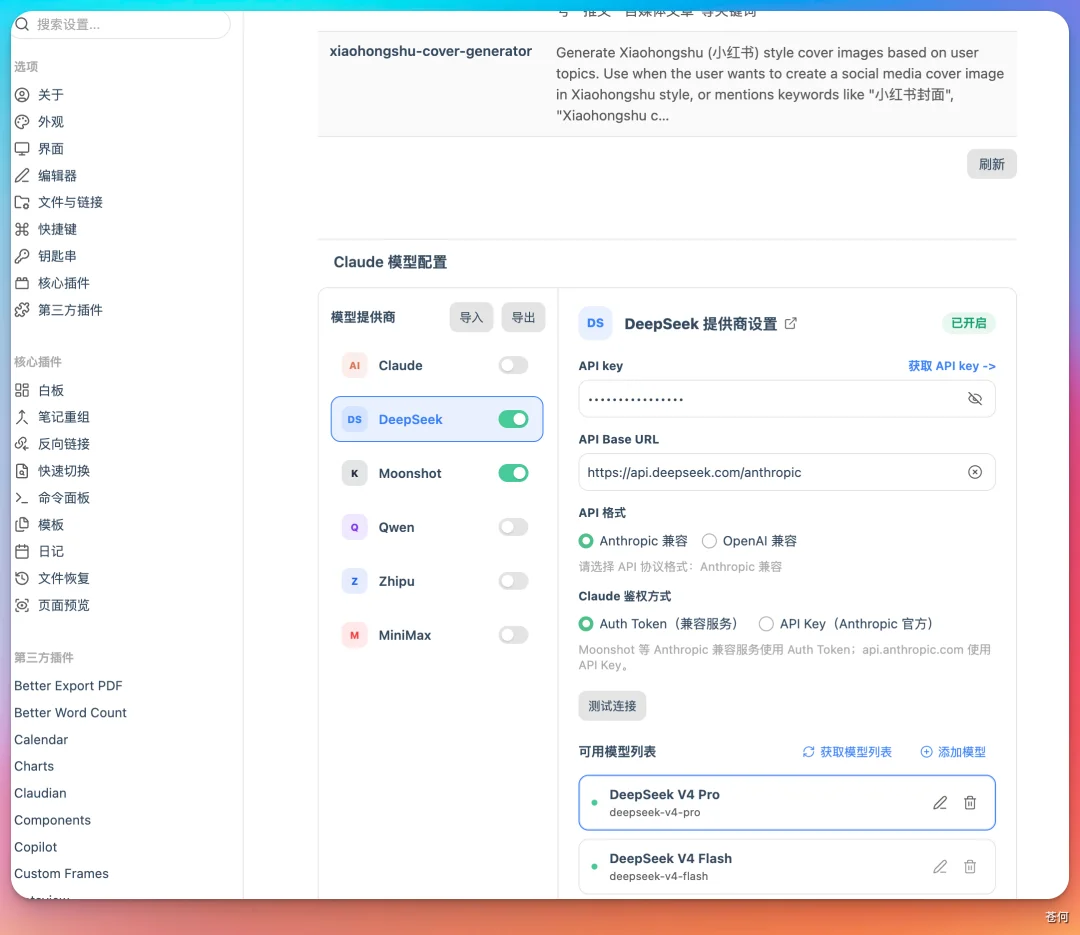Viewport: 1080px width, 935px height.
Task: Open 白板 plugin icon
Action: coord(22,390)
